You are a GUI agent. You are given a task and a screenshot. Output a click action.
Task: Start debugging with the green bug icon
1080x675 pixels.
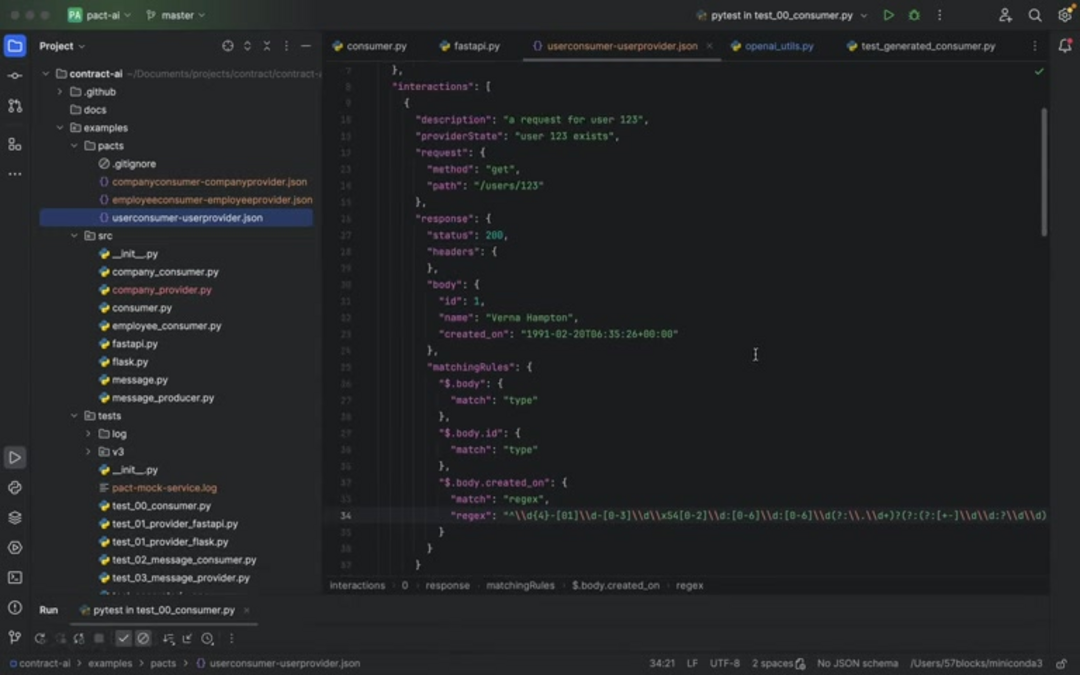tap(914, 16)
